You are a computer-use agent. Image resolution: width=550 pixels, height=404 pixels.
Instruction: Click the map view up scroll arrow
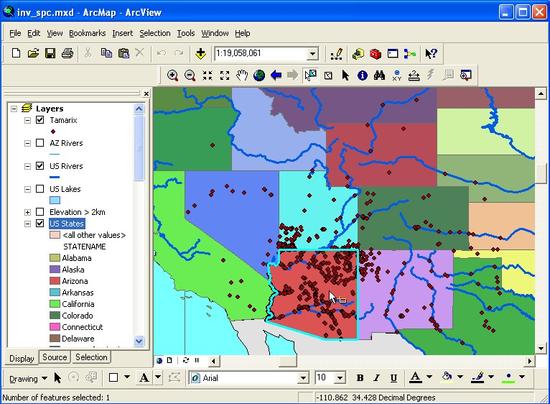point(541,93)
